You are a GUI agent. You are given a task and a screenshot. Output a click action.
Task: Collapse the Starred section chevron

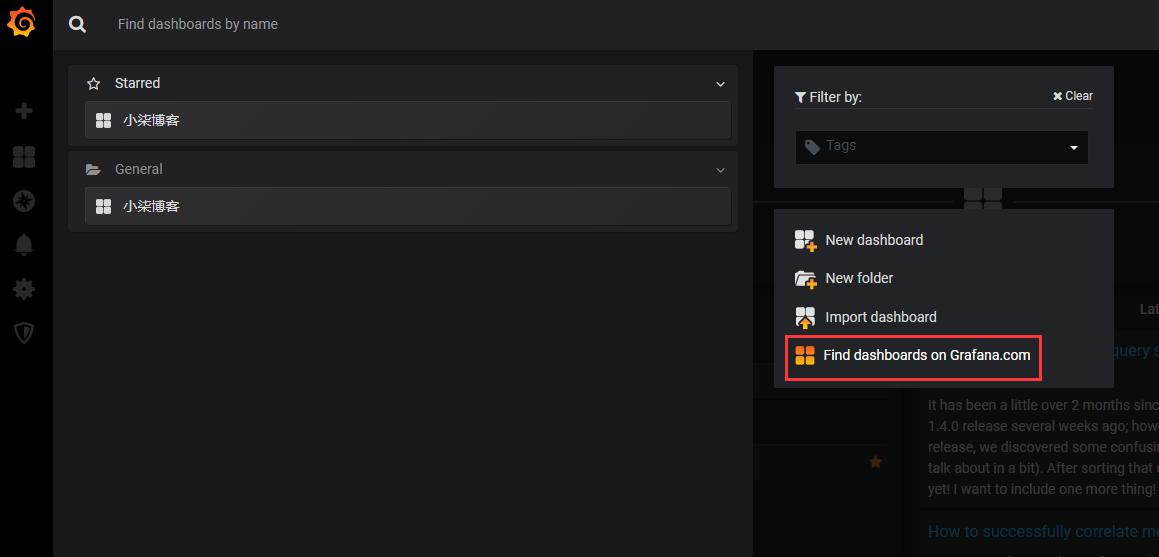(721, 84)
